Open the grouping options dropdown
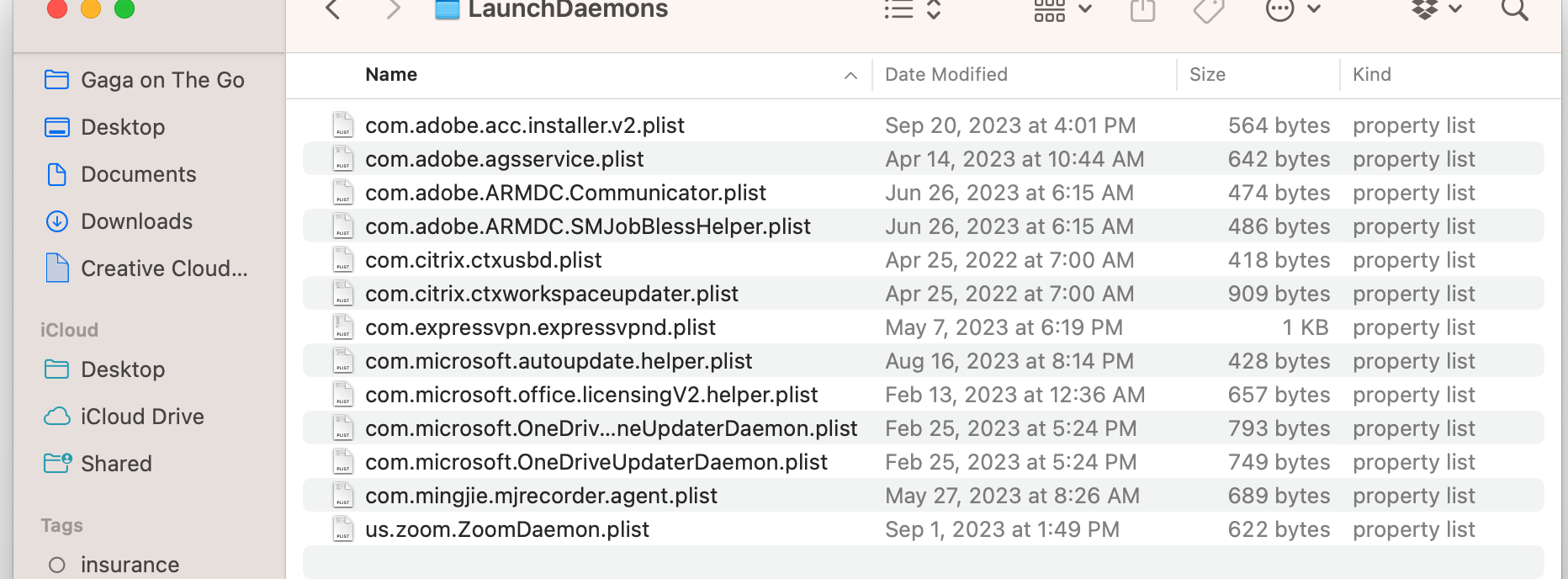Viewport: 1568px width, 579px height. pyautogui.click(x=1062, y=10)
